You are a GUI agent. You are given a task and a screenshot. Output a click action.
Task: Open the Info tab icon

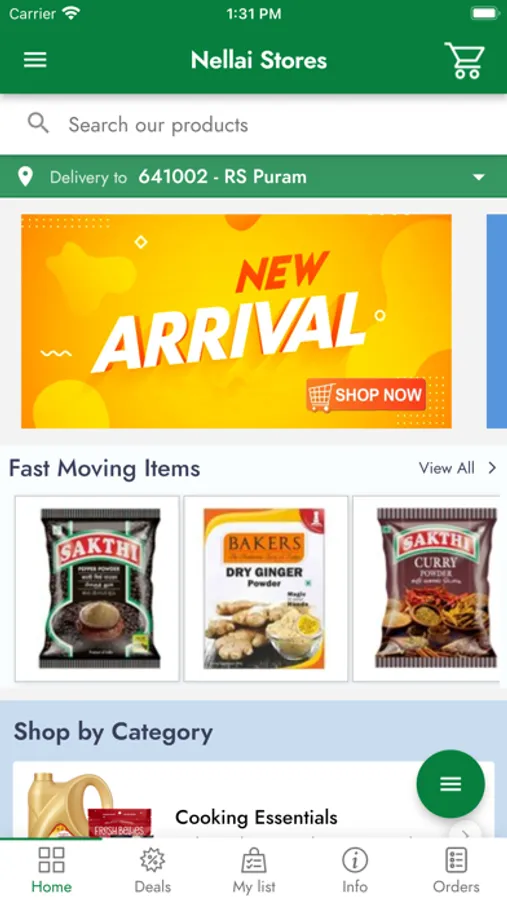[355, 860]
